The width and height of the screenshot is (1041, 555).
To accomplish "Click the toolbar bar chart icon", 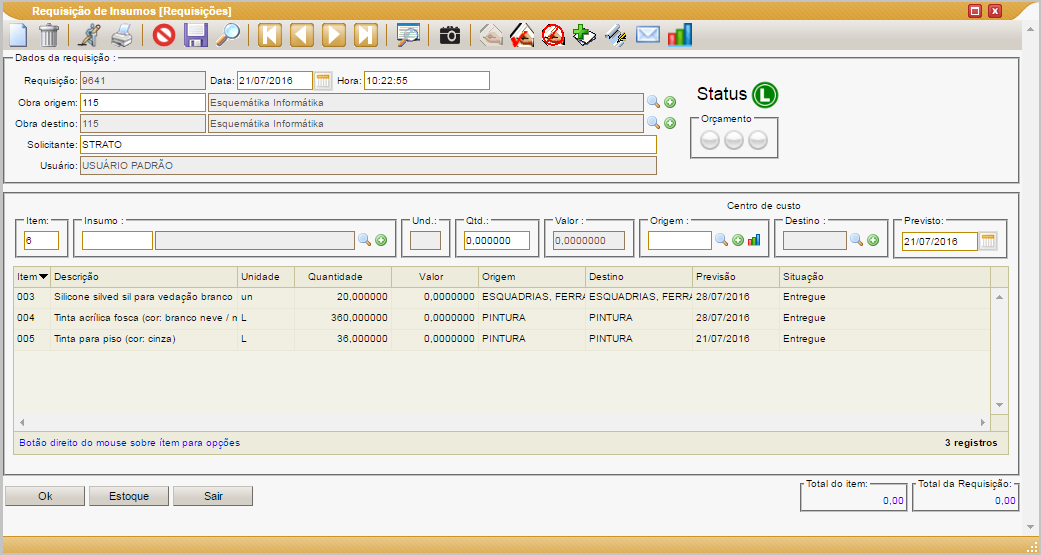I will (680, 35).
